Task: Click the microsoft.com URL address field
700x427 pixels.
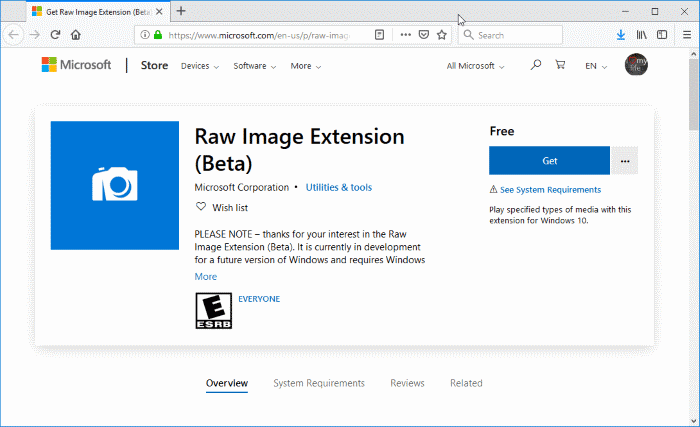Action: tap(259, 35)
